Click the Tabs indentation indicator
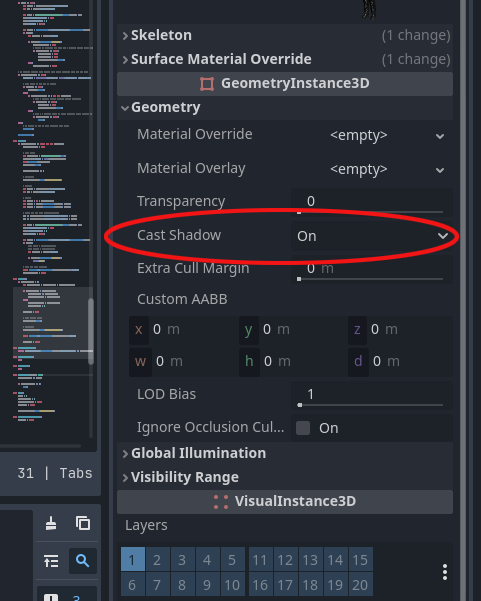481x601 pixels. (x=76, y=473)
